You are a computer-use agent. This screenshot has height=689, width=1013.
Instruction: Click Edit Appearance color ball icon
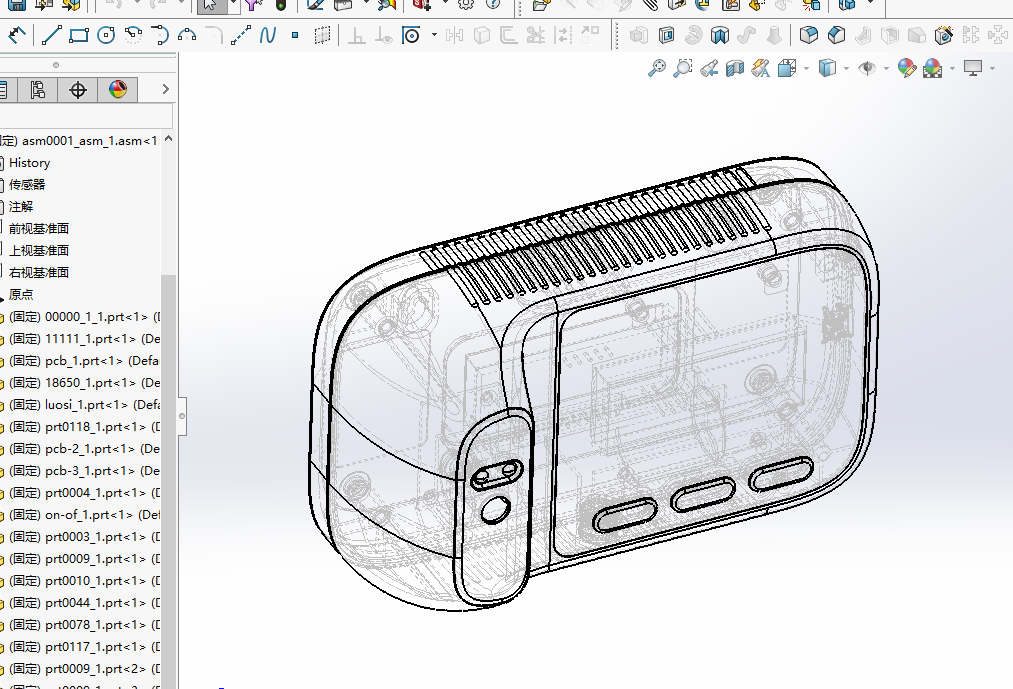(x=907, y=68)
